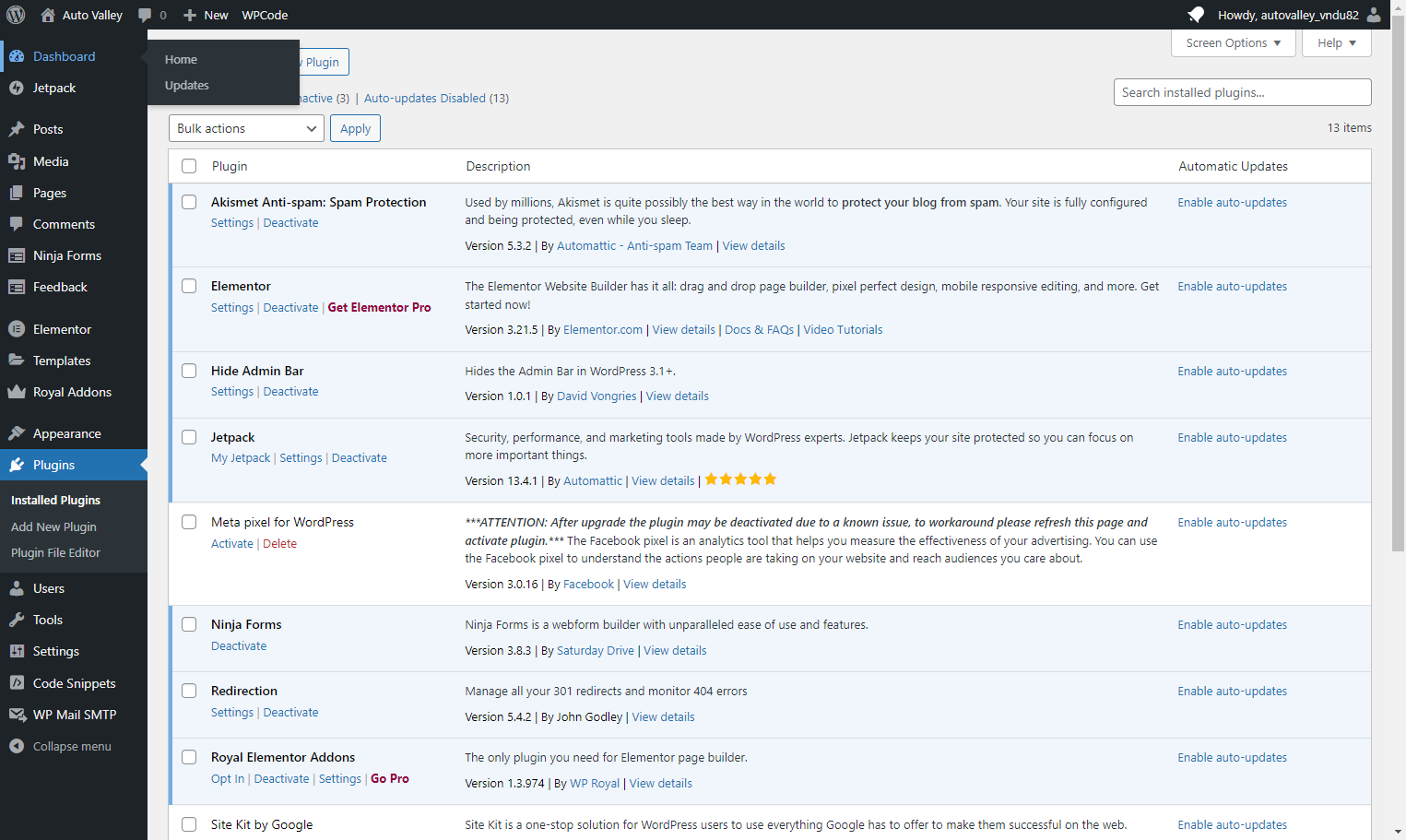The height and width of the screenshot is (840, 1406).
Task: Click the Tools wrench icon
Action: point(17,620)
